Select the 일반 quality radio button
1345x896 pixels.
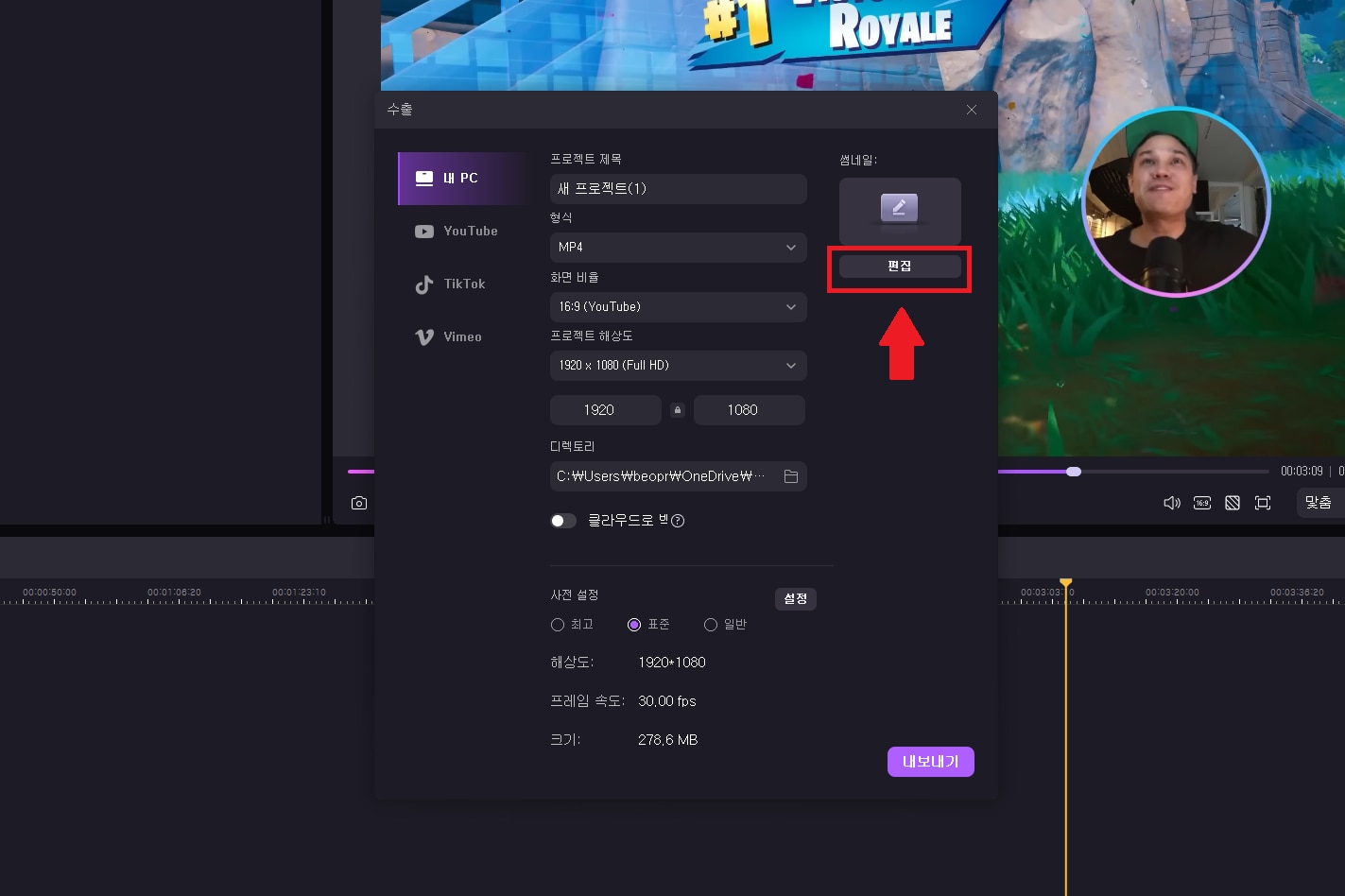(711, 625)
